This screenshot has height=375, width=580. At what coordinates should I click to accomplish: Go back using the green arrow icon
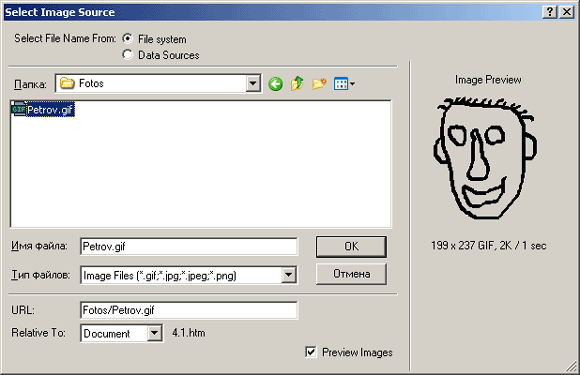click(x=275, y=84)
